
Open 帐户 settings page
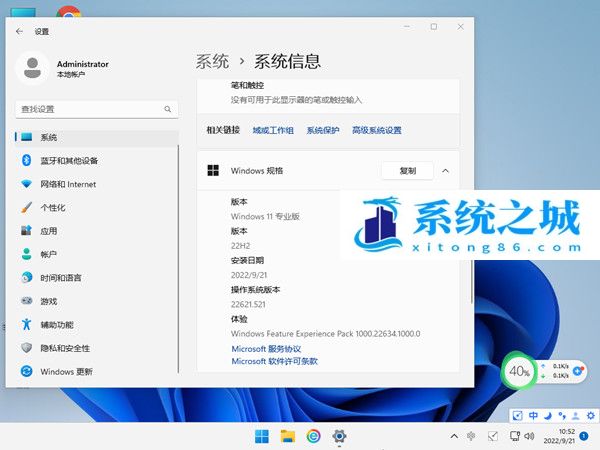tap(96, 254)
